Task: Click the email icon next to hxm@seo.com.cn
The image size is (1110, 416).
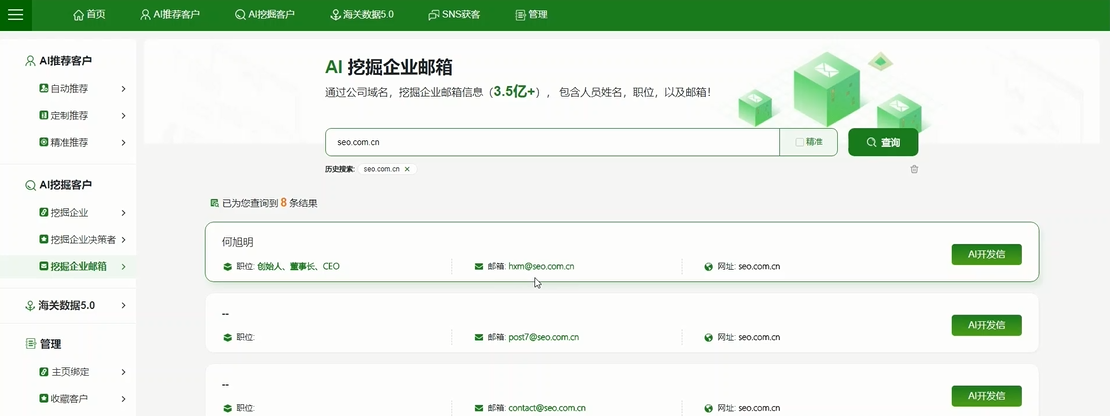Action: tap(478, 267)
